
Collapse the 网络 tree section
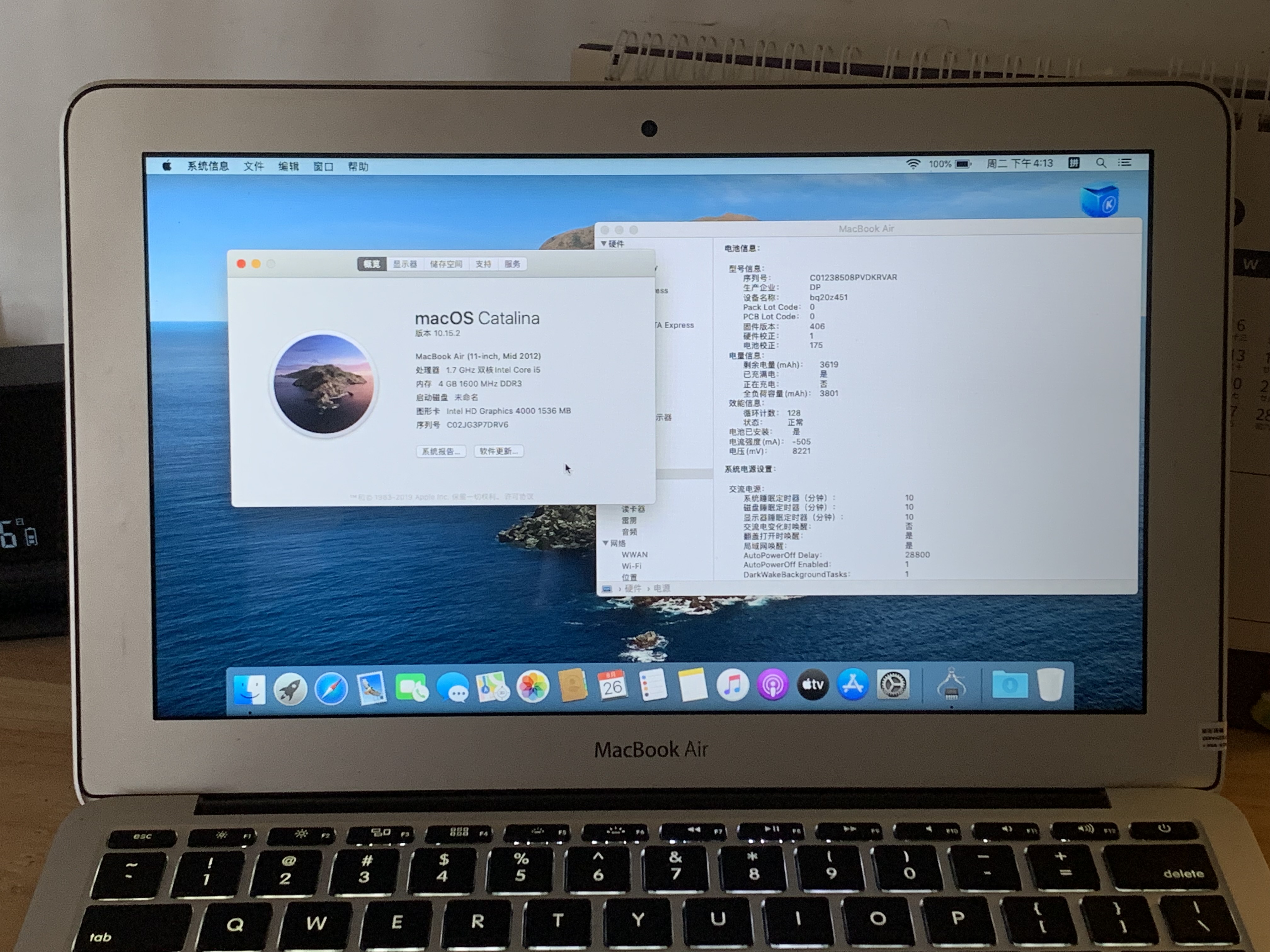pyautogui.click(x=606, y=543)
